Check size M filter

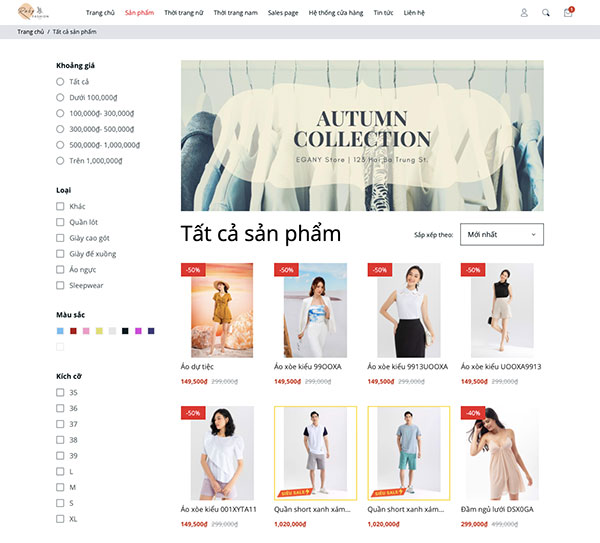60,487
